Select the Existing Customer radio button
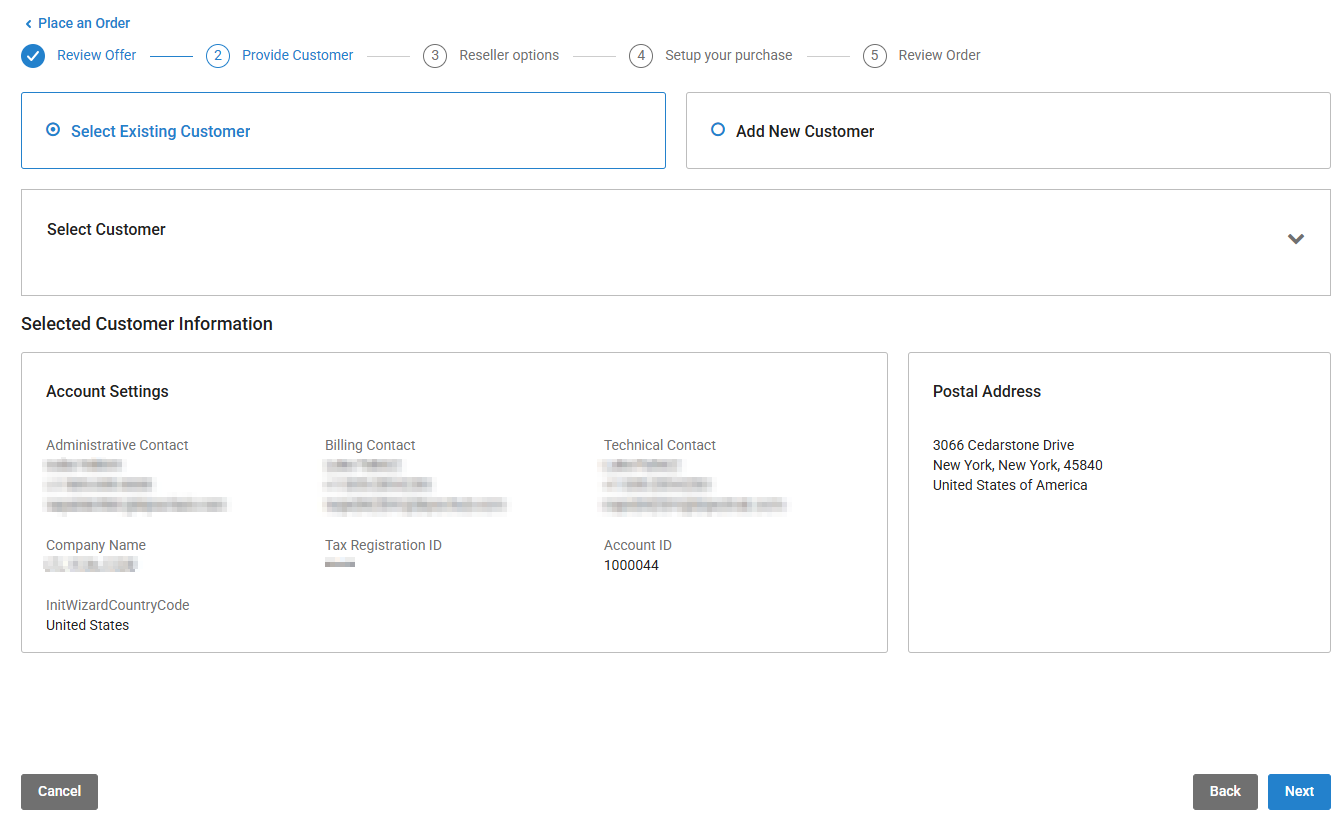This screenshot has width=1342, height=819. 53,130
